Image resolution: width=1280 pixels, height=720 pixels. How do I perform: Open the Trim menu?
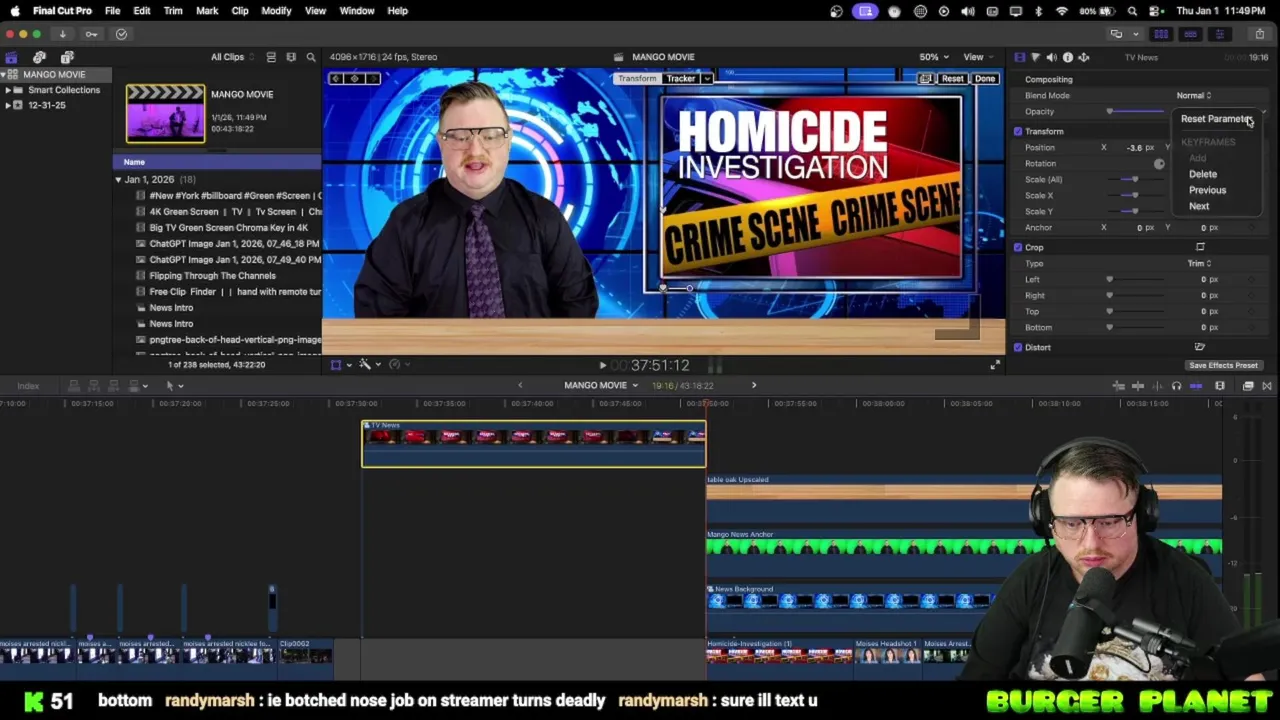(173, 11)
